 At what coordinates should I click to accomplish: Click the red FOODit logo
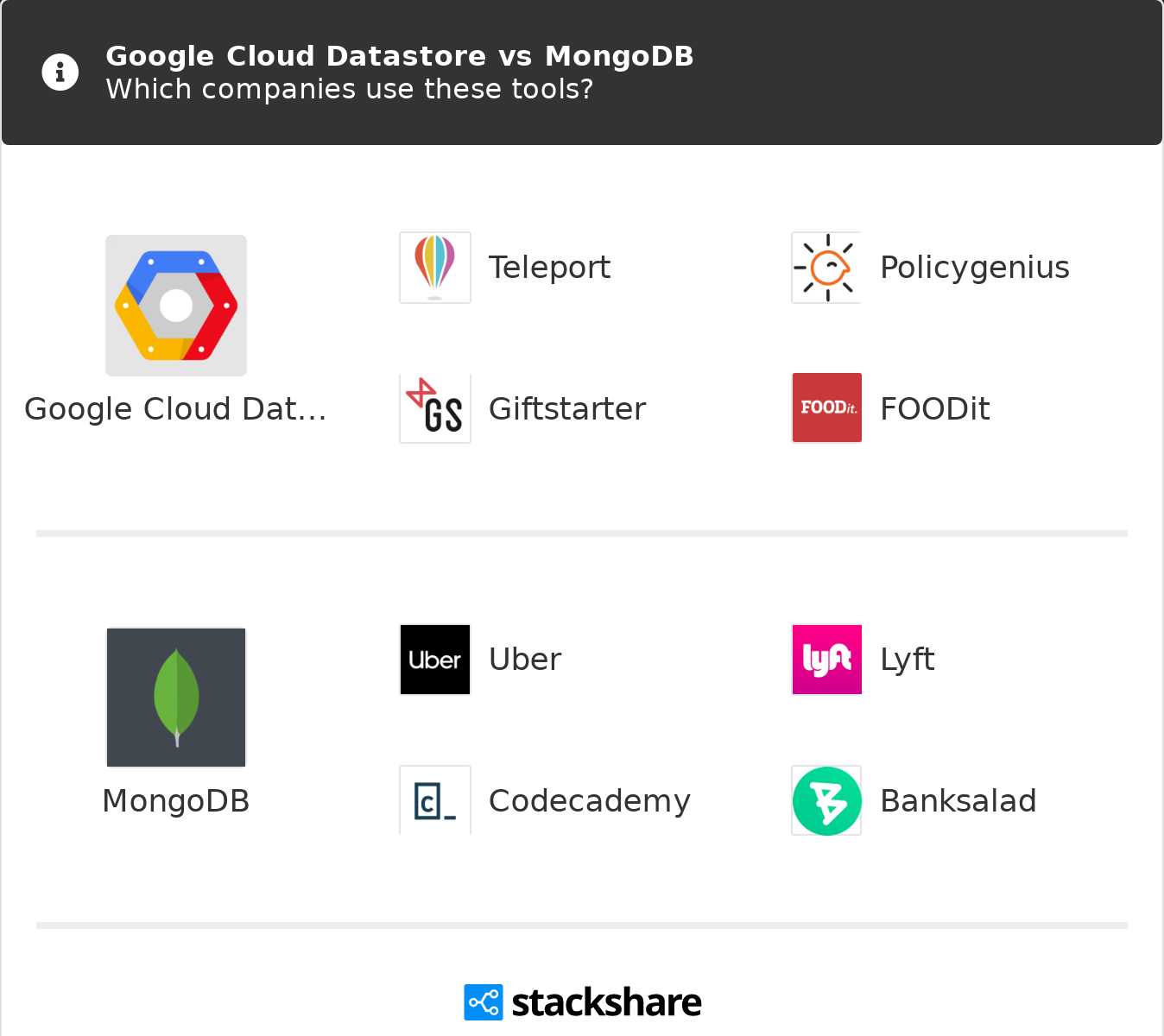coord(827,408)
